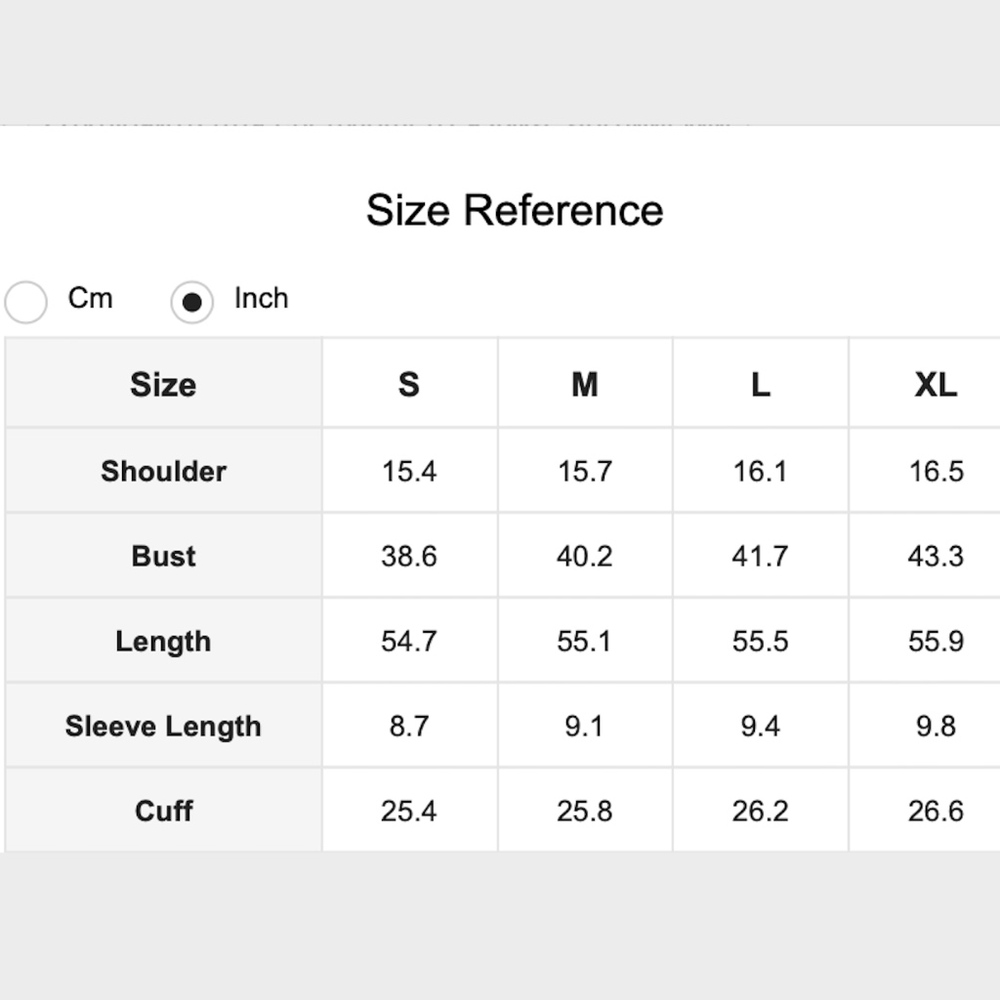The width and height of the screenshot is (1000, 1000).
Task: Select the Inch unit radio button
Action: pos(192,302)
